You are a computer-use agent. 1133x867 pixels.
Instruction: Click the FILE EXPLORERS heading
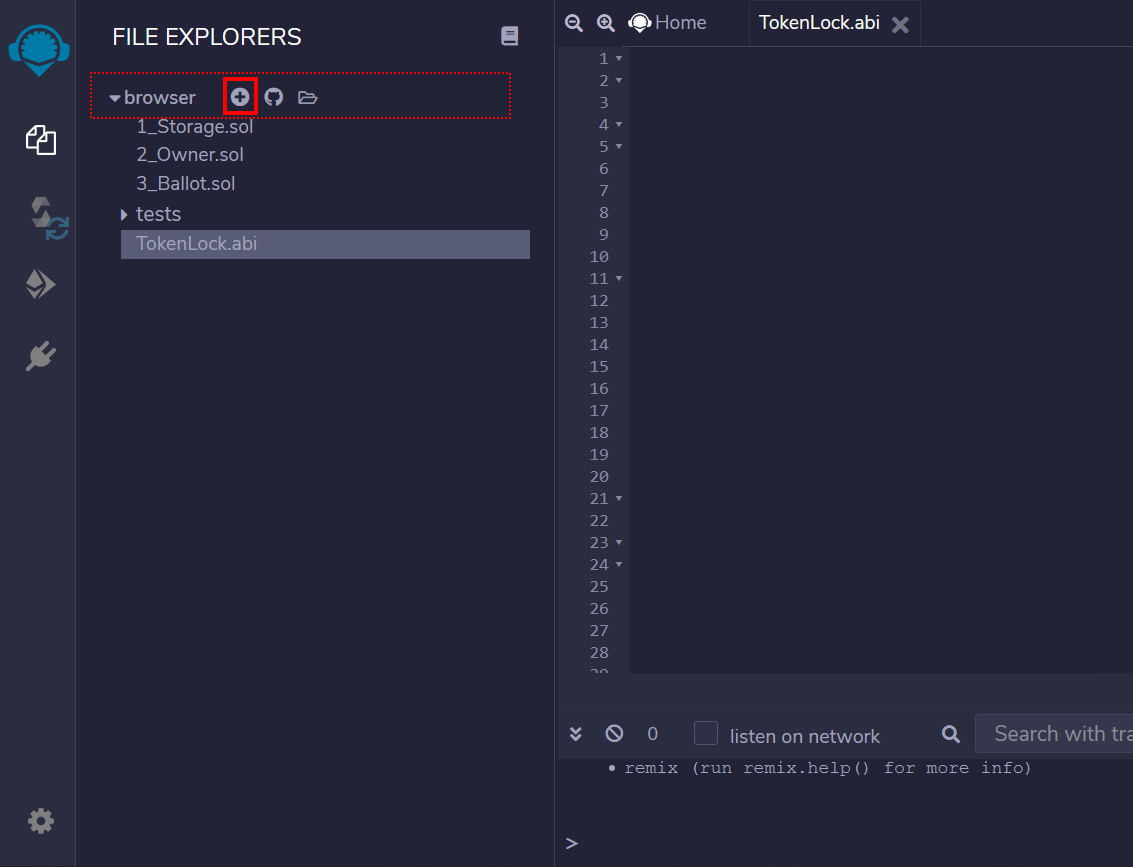click(x=207, y=37)
